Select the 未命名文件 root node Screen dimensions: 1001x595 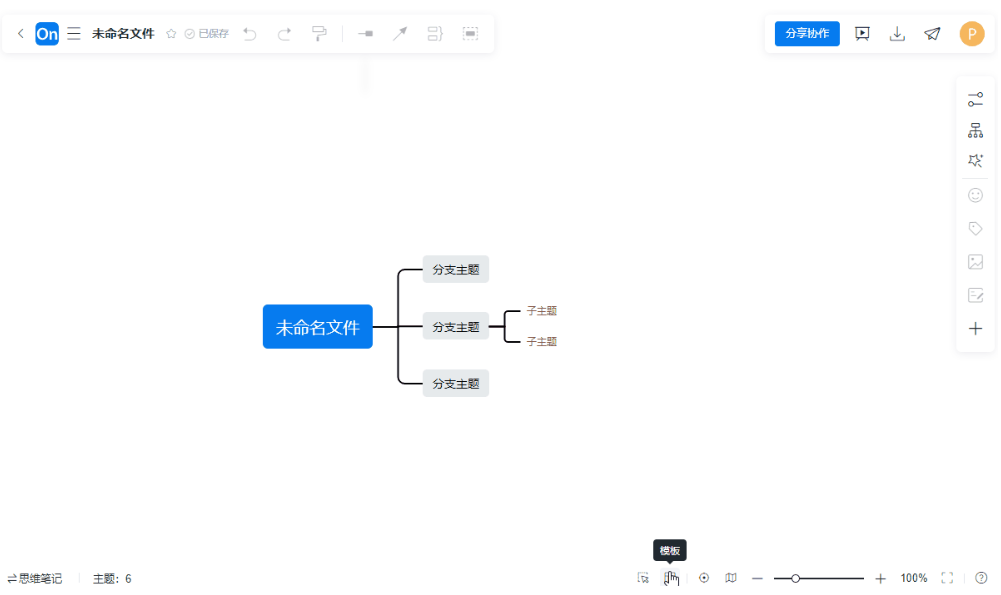click(x=317, y=326)
